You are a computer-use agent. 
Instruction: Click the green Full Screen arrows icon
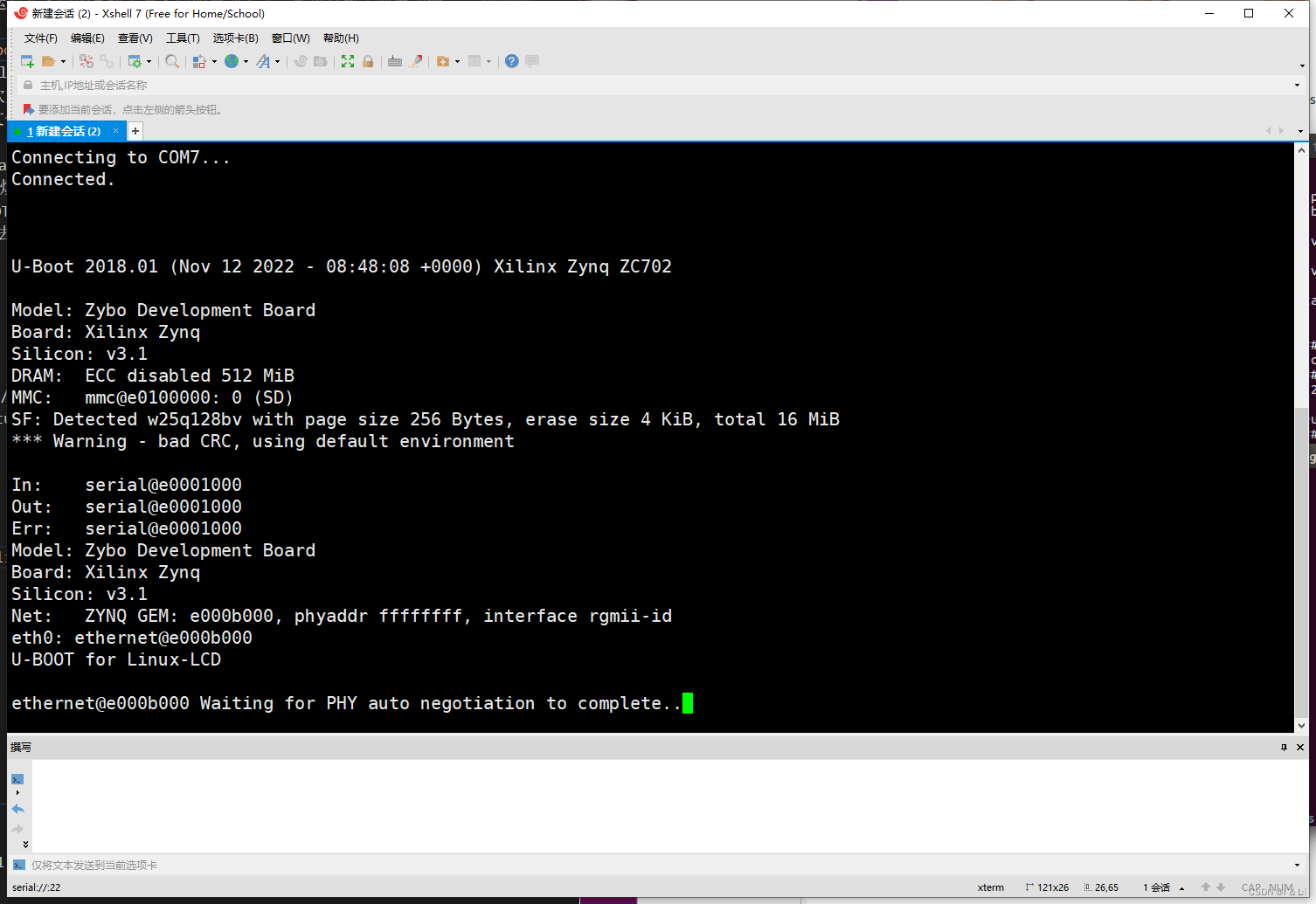pyautogui.click(x=348, y=61)
